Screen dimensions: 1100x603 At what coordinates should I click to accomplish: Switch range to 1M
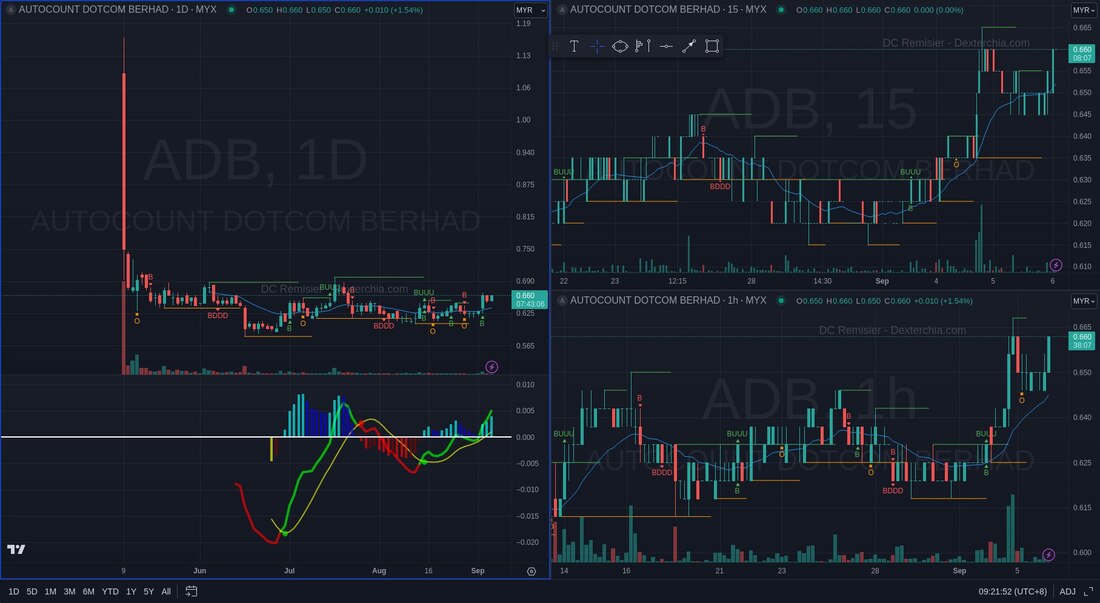51,592
